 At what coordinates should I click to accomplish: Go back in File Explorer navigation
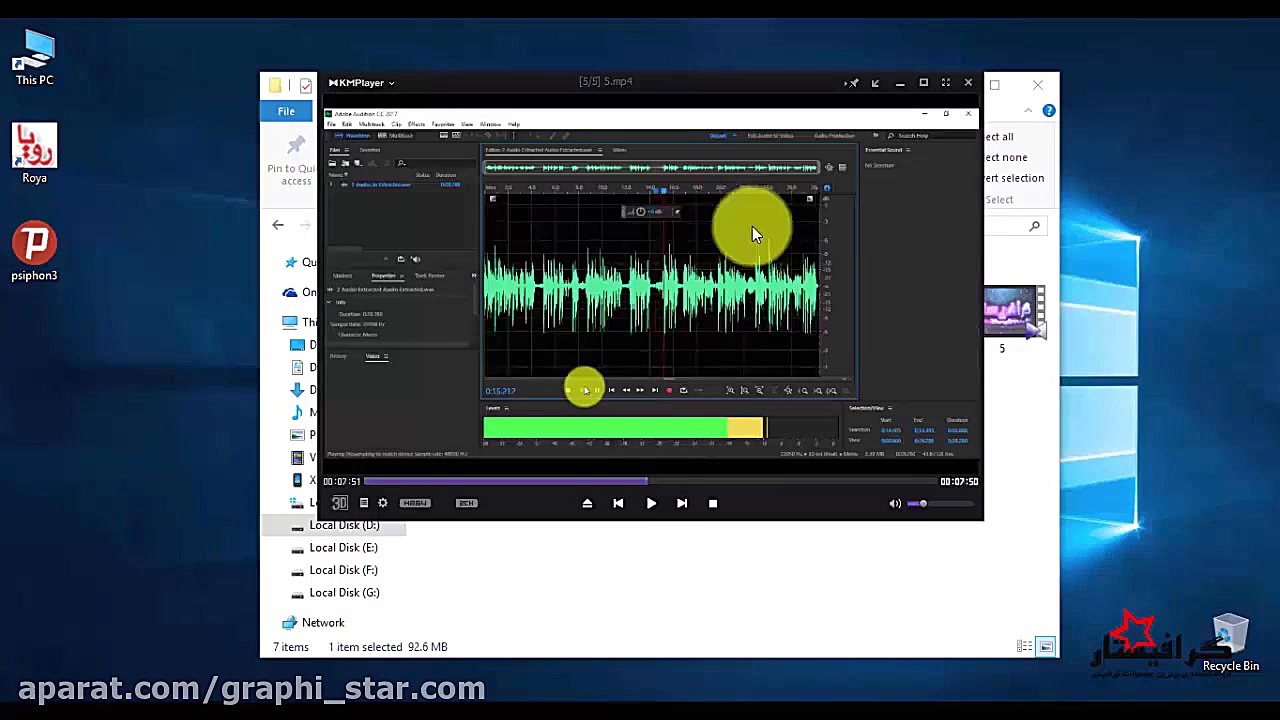click(278, 225)
